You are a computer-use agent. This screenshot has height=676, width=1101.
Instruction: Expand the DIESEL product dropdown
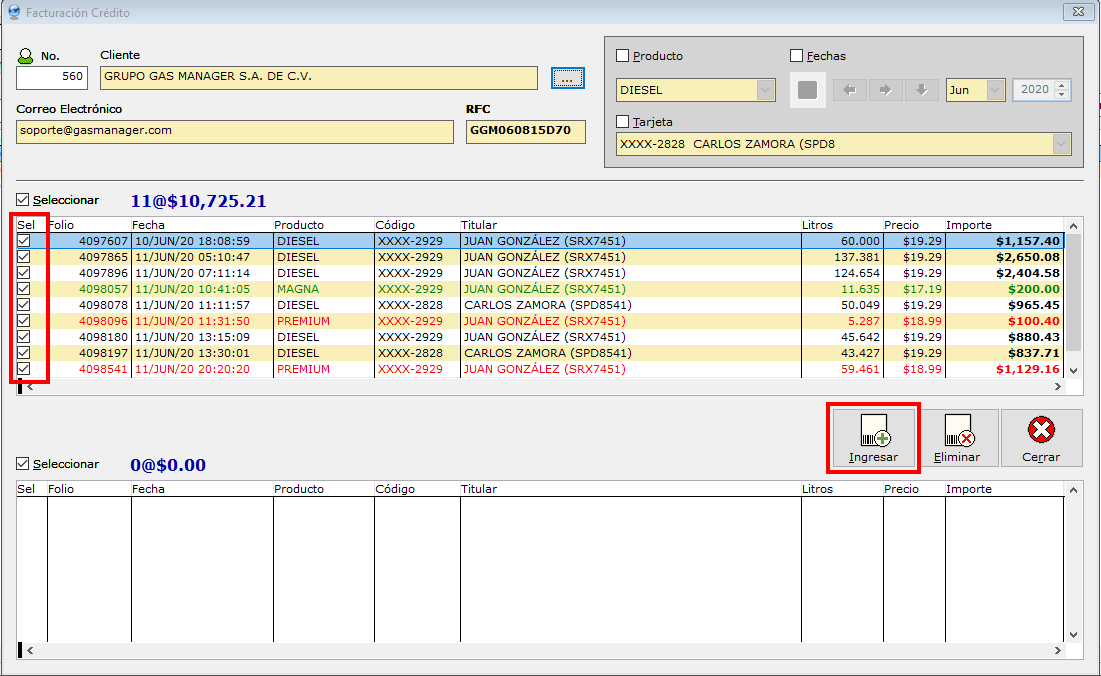pyautogui.click(x=766, y=90)
